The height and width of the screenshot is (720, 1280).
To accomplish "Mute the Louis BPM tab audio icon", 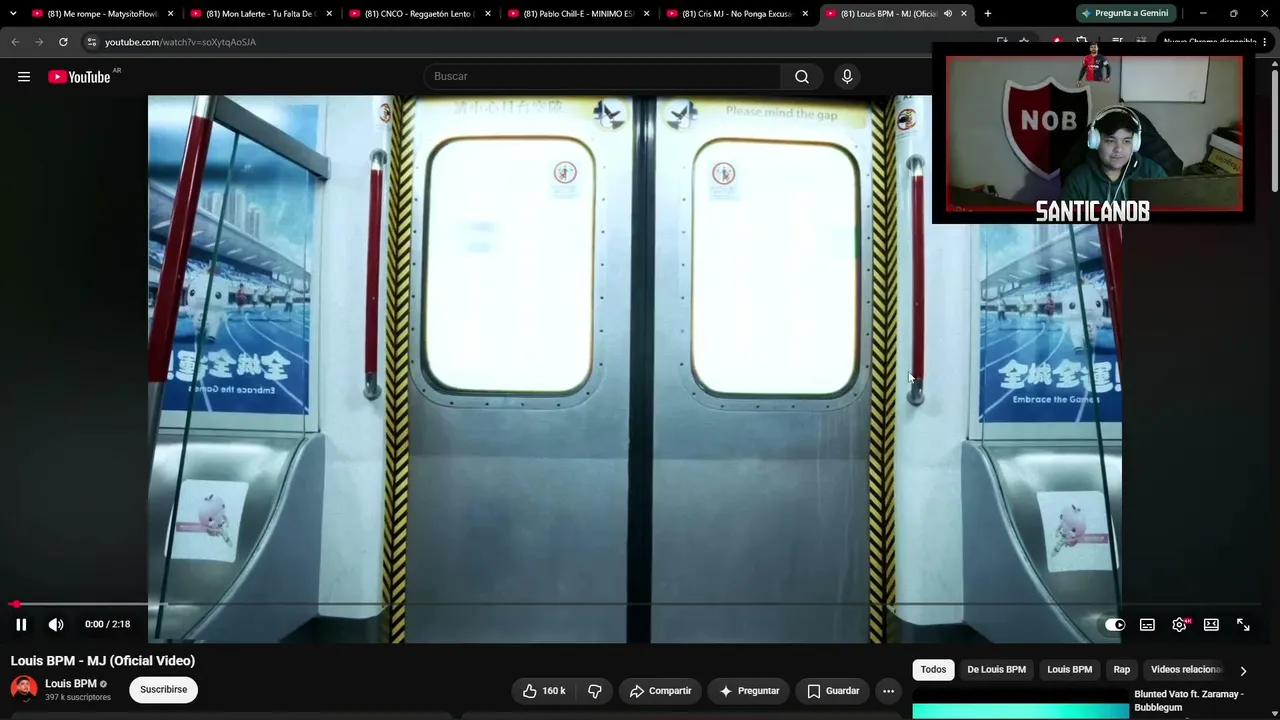I will point(947,14).
